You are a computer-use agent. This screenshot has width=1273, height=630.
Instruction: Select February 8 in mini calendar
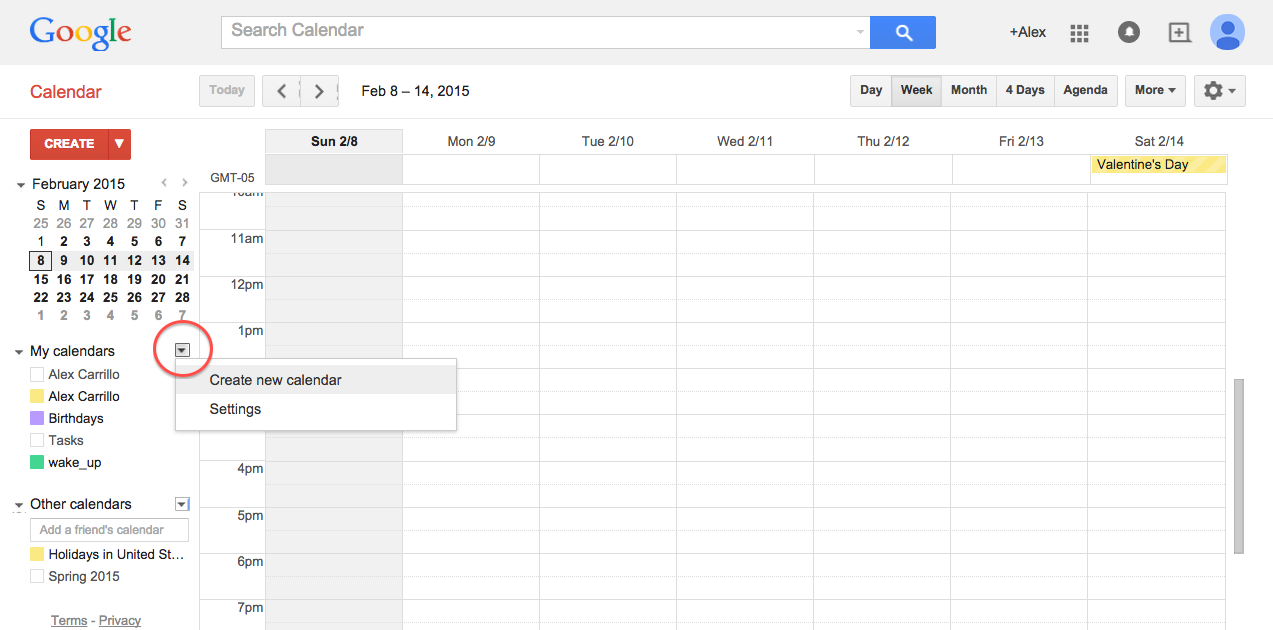41,260
